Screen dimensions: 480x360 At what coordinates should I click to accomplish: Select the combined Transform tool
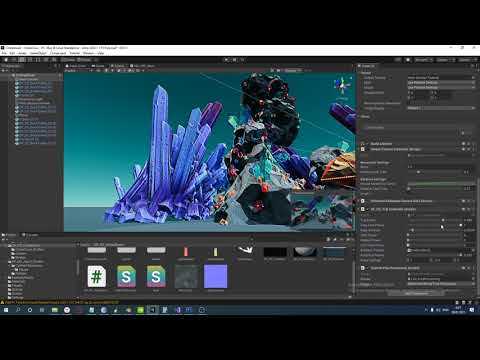tap(46, 60)
